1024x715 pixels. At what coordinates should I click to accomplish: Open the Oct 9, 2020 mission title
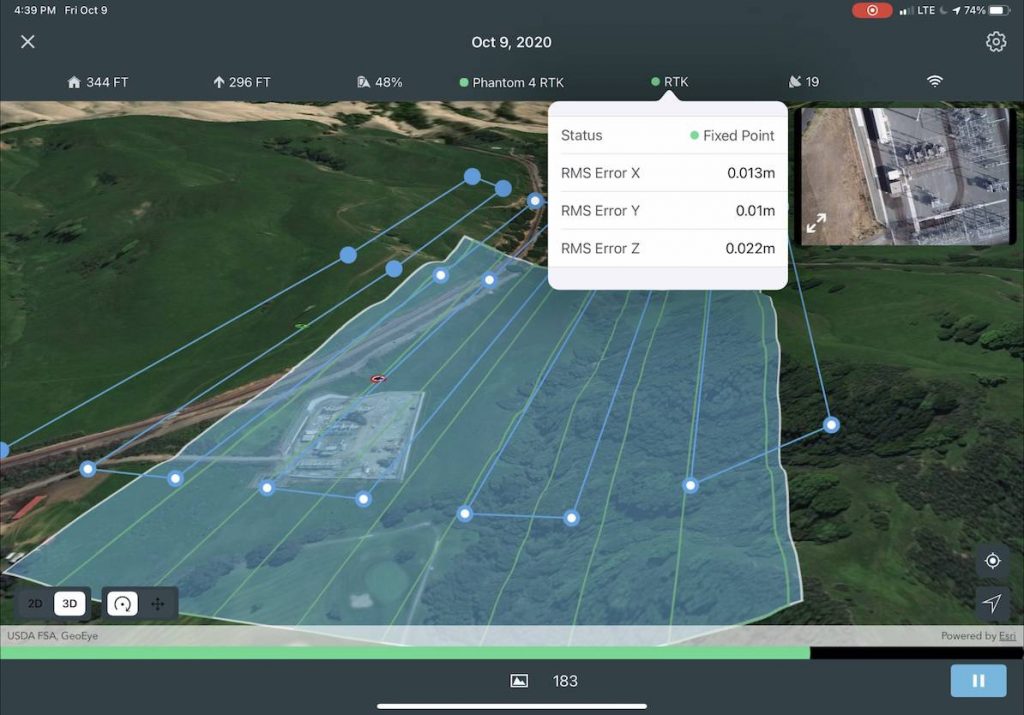[511, 42]
